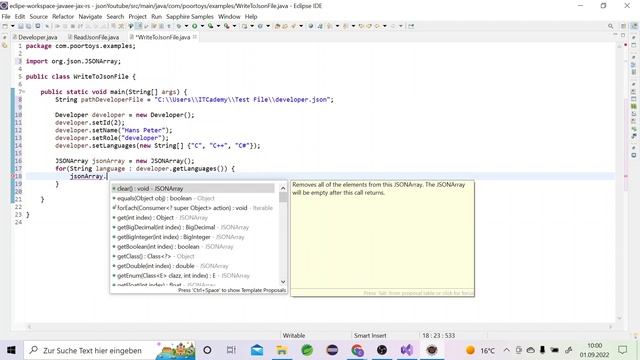Open the Coverage dropdown arrow
This screenshot has width=640, height=360.
218,26
